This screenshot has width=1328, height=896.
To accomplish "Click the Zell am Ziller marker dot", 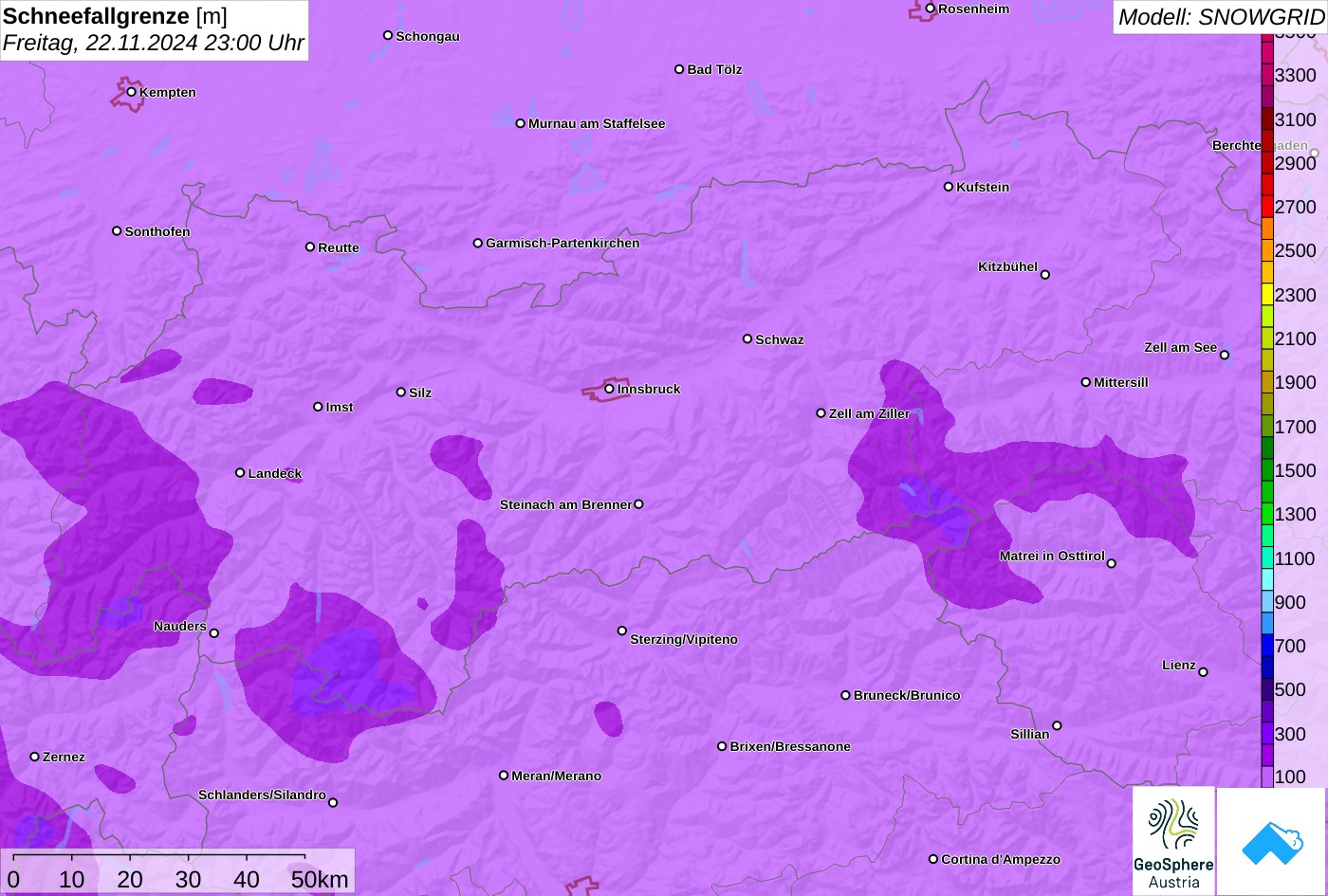I will [x=821, y=413].
